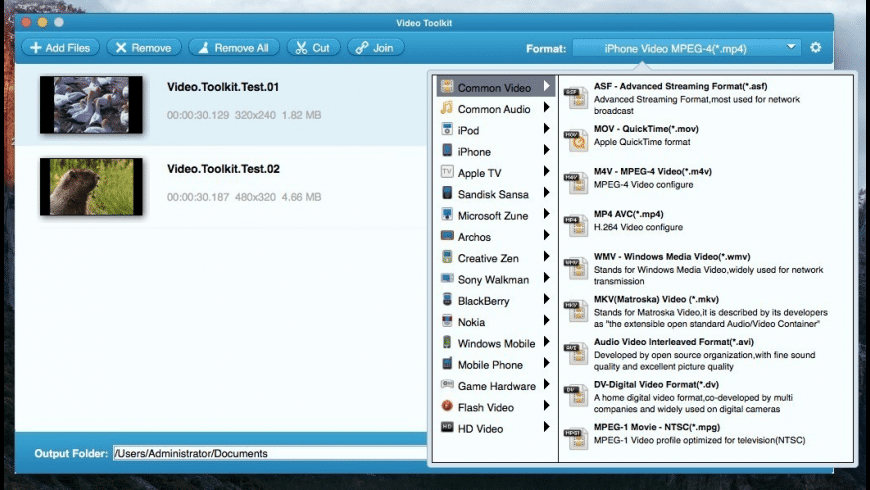The width and height of the screenshot is (870, 490).
Task: Select the Common Video category
Action: (495, 87)
